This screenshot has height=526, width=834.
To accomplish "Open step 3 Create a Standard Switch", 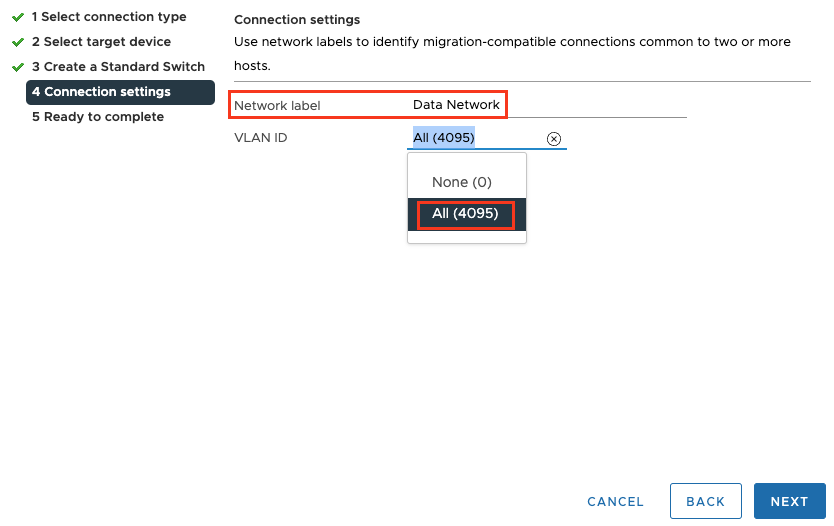I will point(118,67).
